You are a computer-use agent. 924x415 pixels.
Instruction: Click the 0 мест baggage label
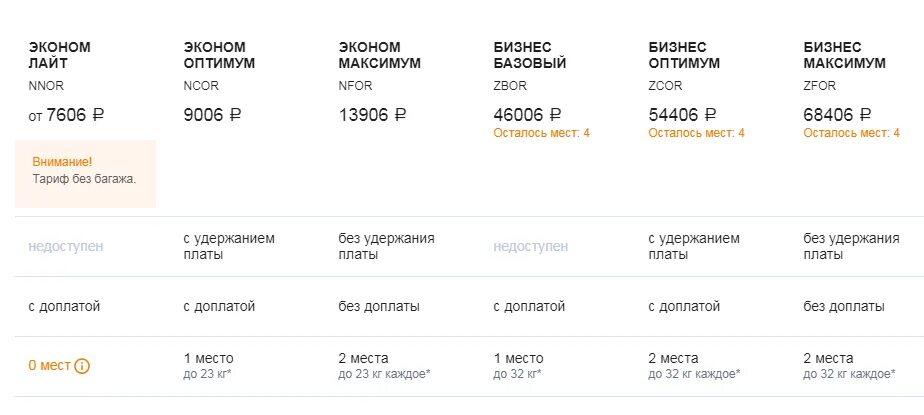tap(50, 365)
